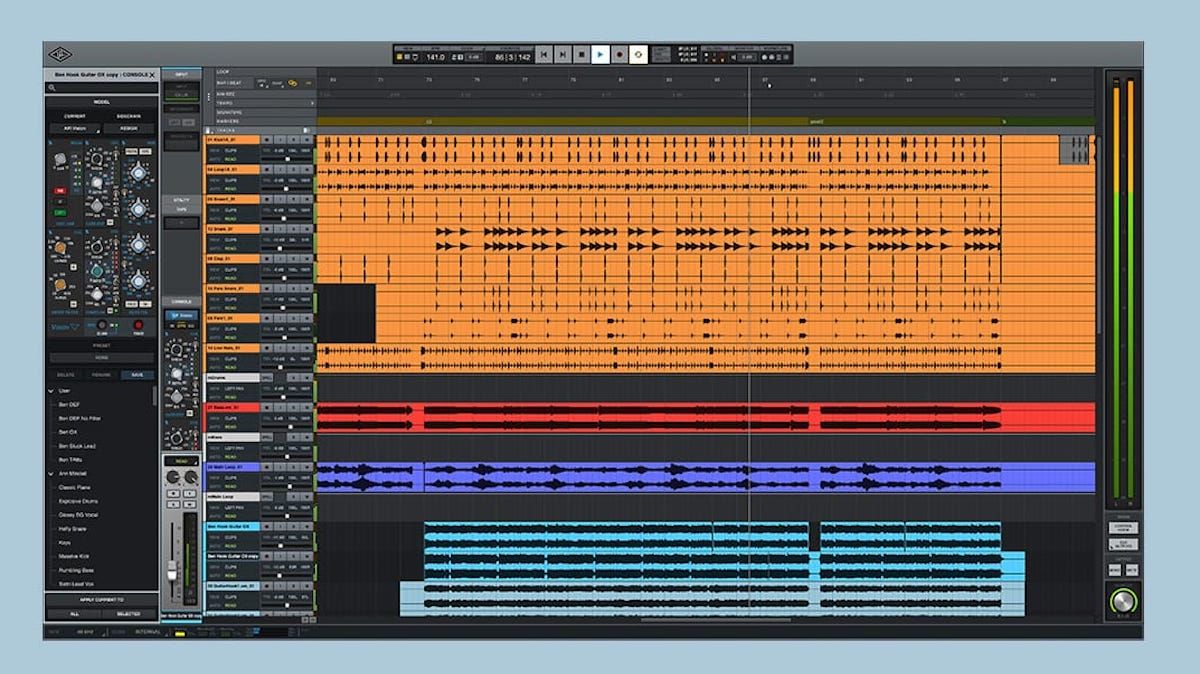This screenshot has height=674, width=1200.
Task: Select the Massive Kick preset
Action: pos(74,556)
